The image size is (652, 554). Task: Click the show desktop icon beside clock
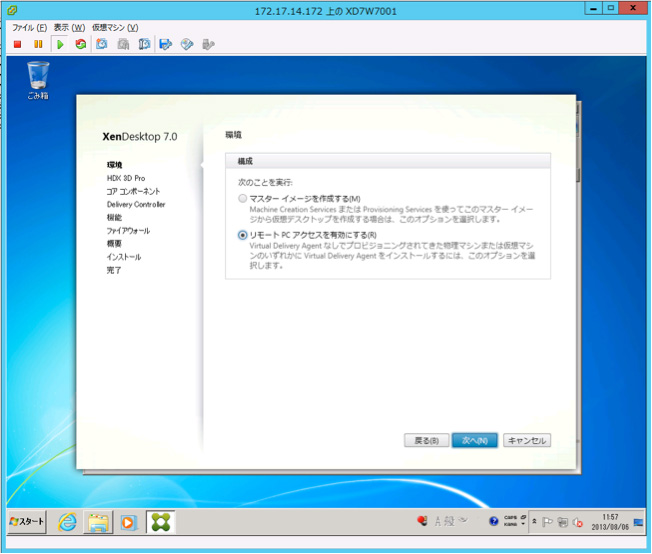639,522
